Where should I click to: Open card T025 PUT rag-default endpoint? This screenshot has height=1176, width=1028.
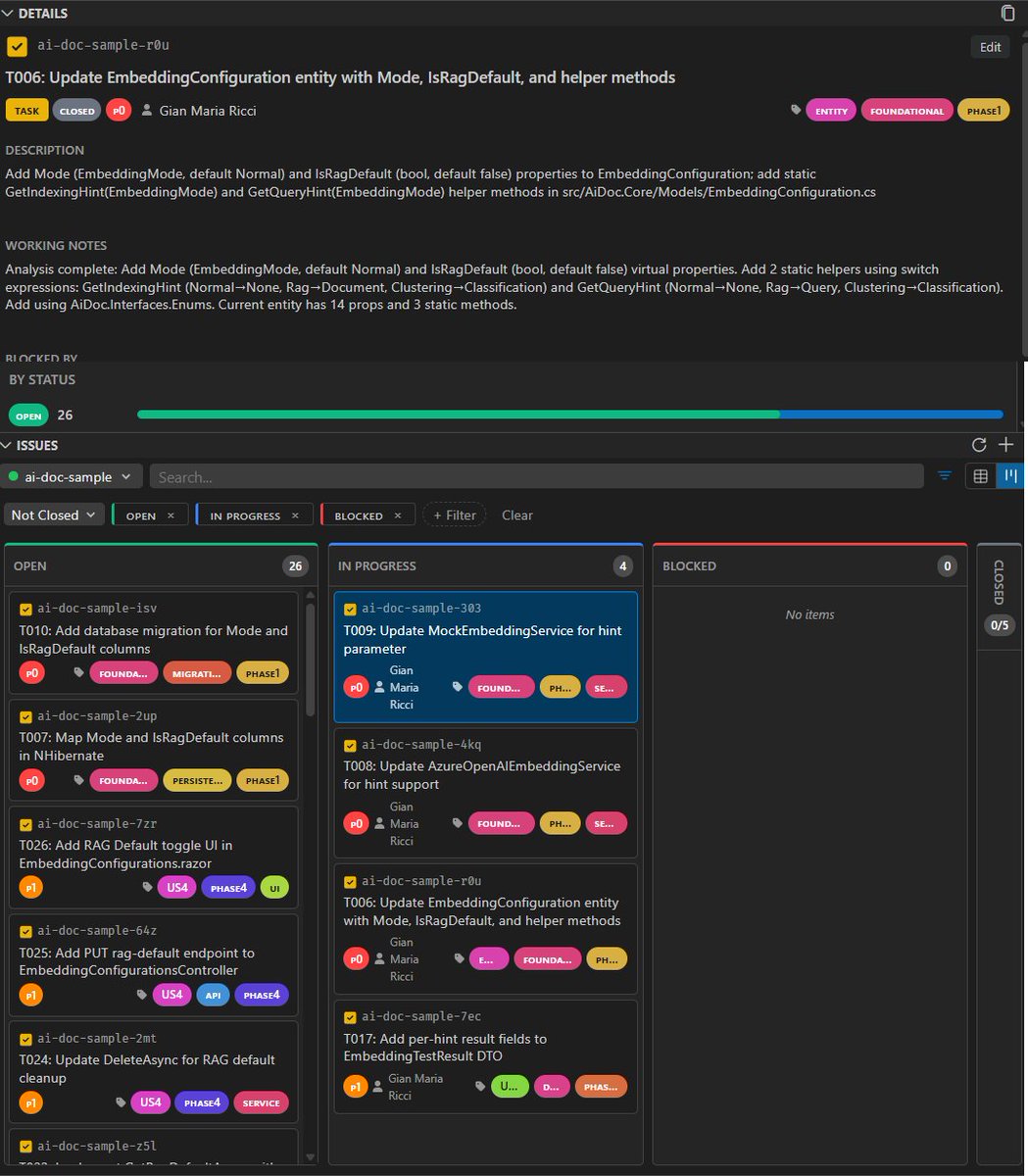click(x=154, y=964)
